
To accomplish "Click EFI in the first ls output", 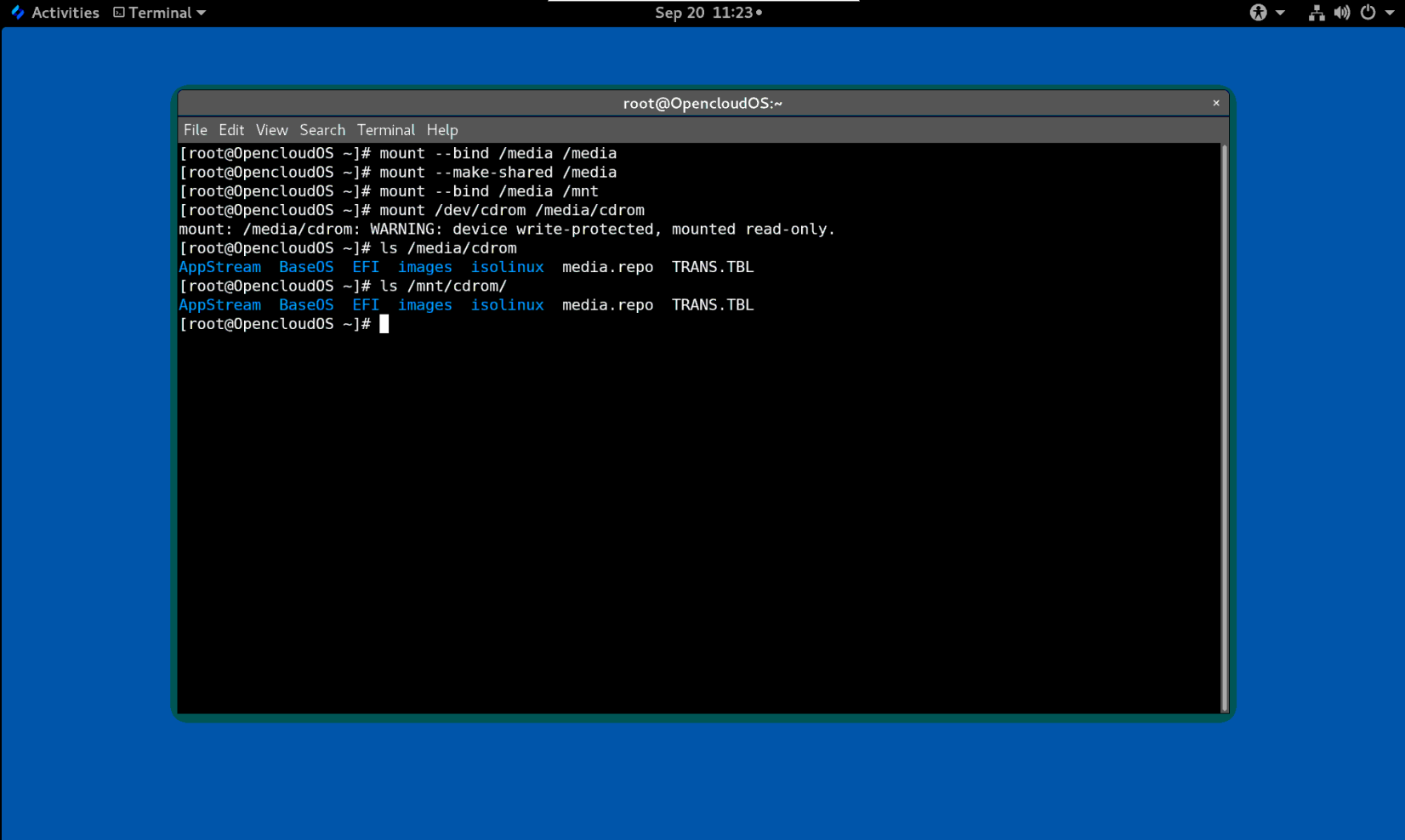I will tap(366, 267).
